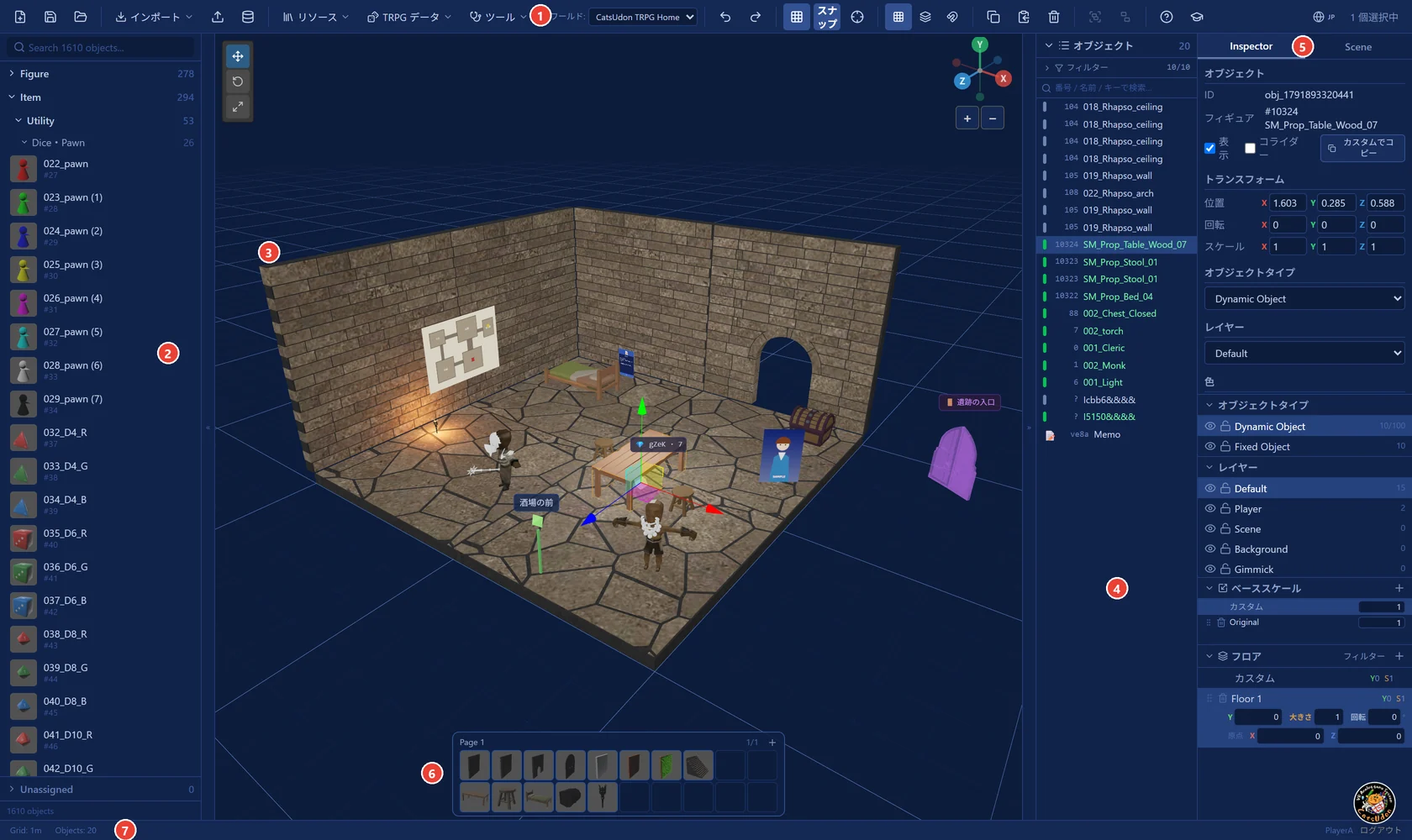The height and width of the screenshot is (840, 1412).
Task: Open the TRPG データ menu
Action: tap(409, 17)
